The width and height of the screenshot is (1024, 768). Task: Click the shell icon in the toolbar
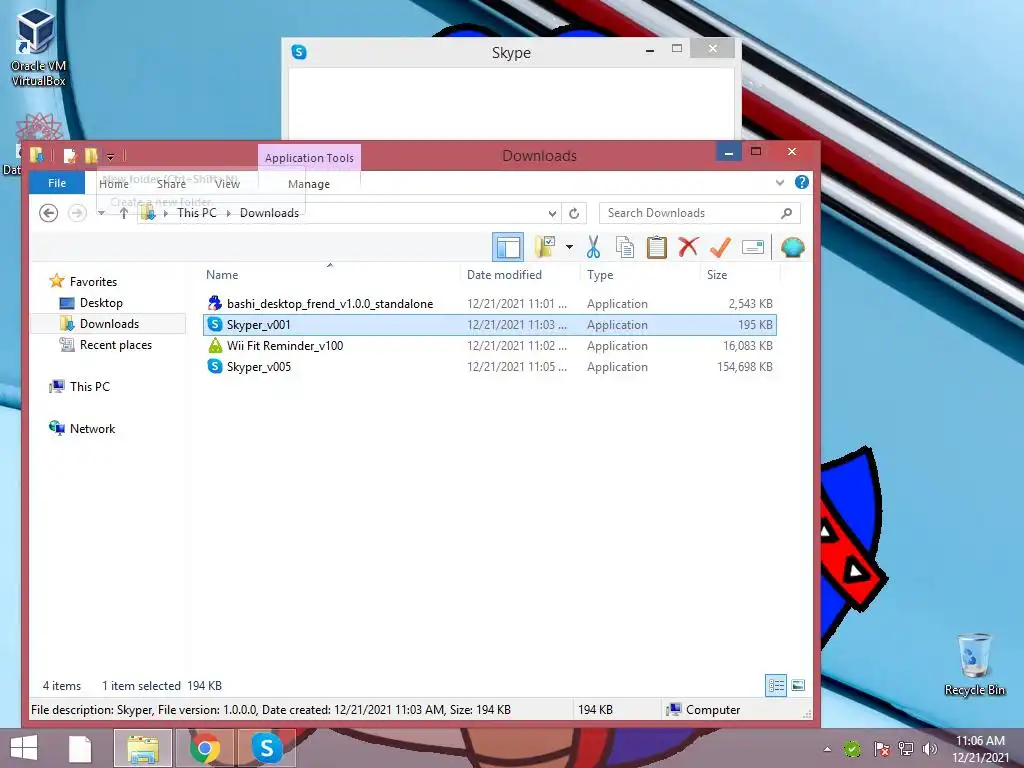coord(792,247)
